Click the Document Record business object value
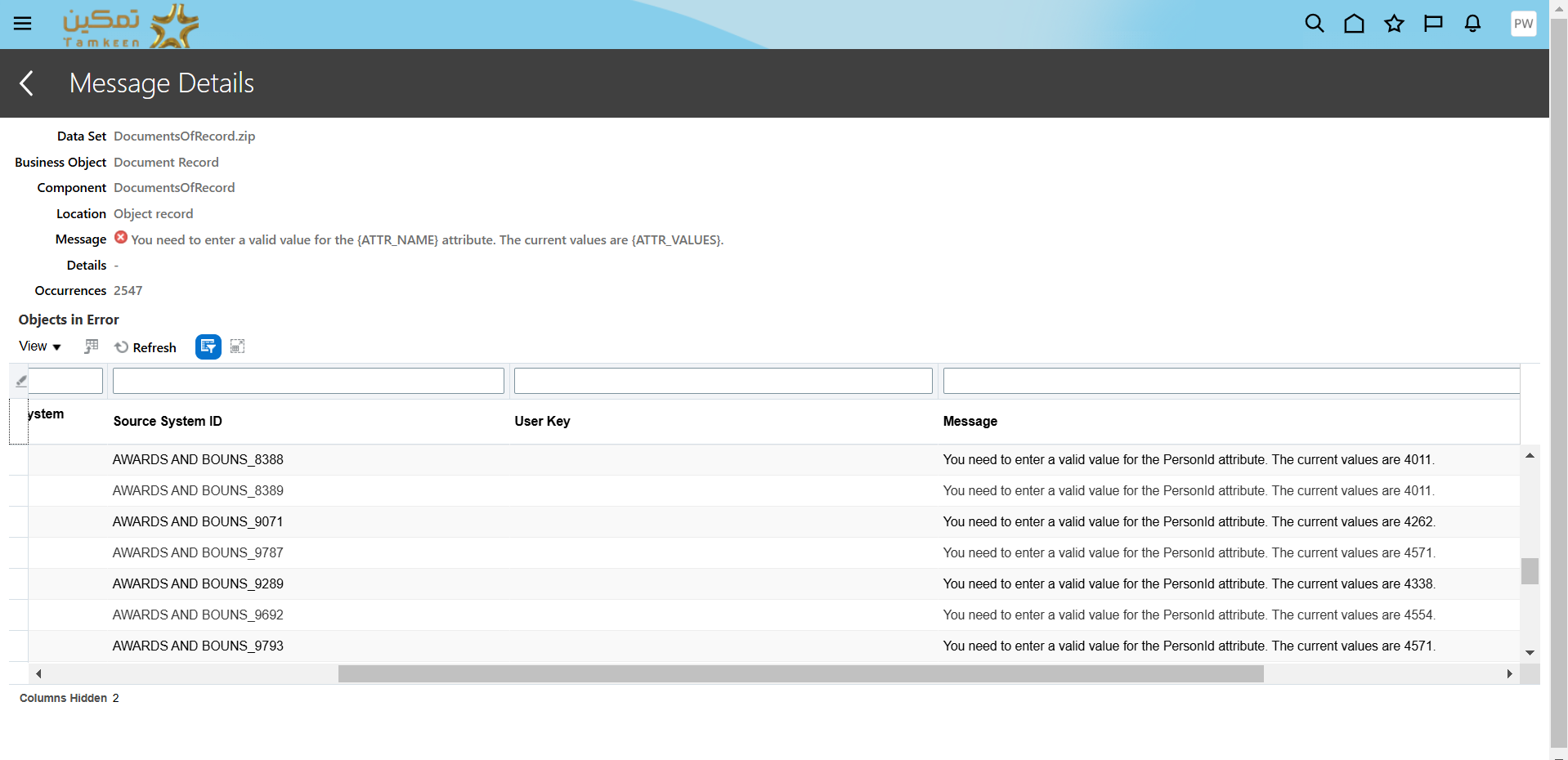The height and width of the screenshot is (760, 1568). pos(166,163)
